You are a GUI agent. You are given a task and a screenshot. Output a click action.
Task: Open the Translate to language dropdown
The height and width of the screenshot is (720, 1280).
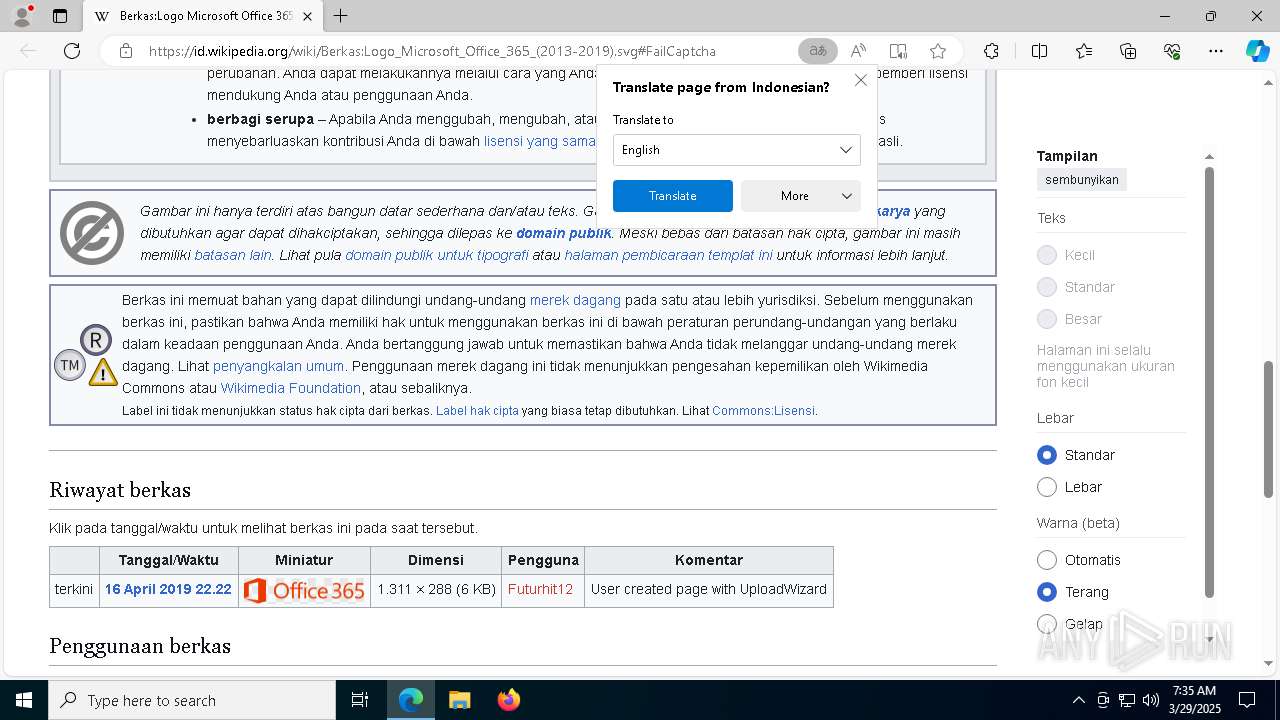737,150
